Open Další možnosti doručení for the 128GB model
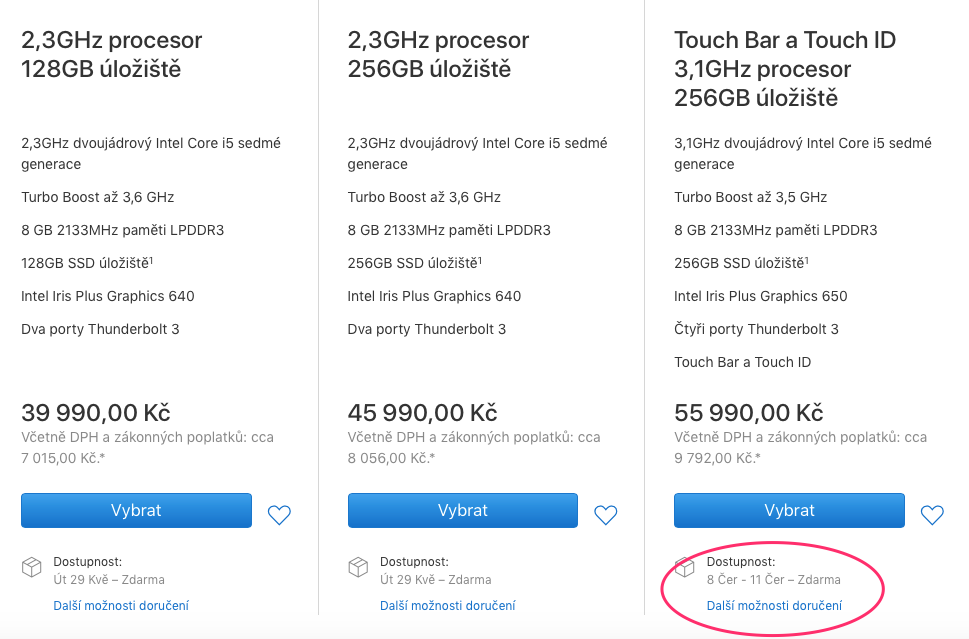This screenshot has height=639, width=969. pyautogui.click(x=121, y=605)
